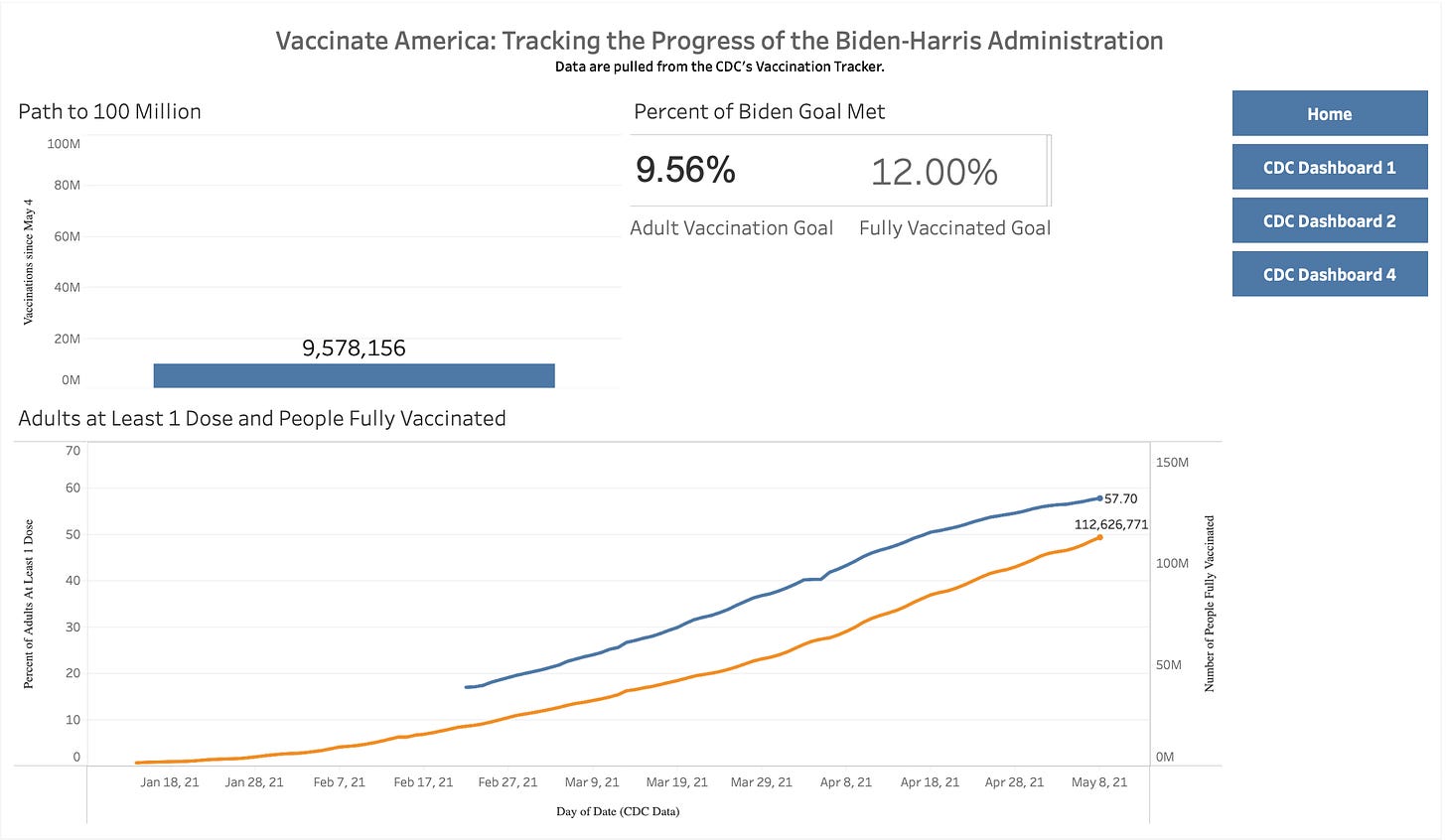
Task: Click the Vaccinations since May 4 axis label
Action: click(28, 261)
